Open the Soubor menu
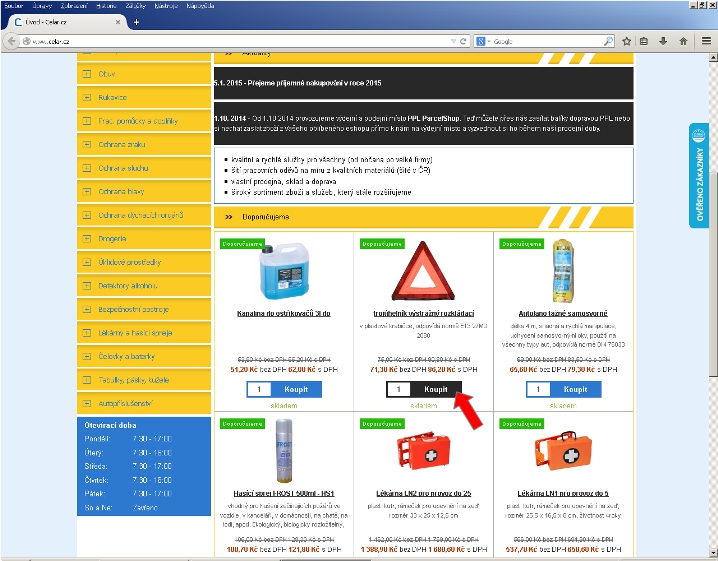This screenshot has height=561, width=718. (13, 6)
